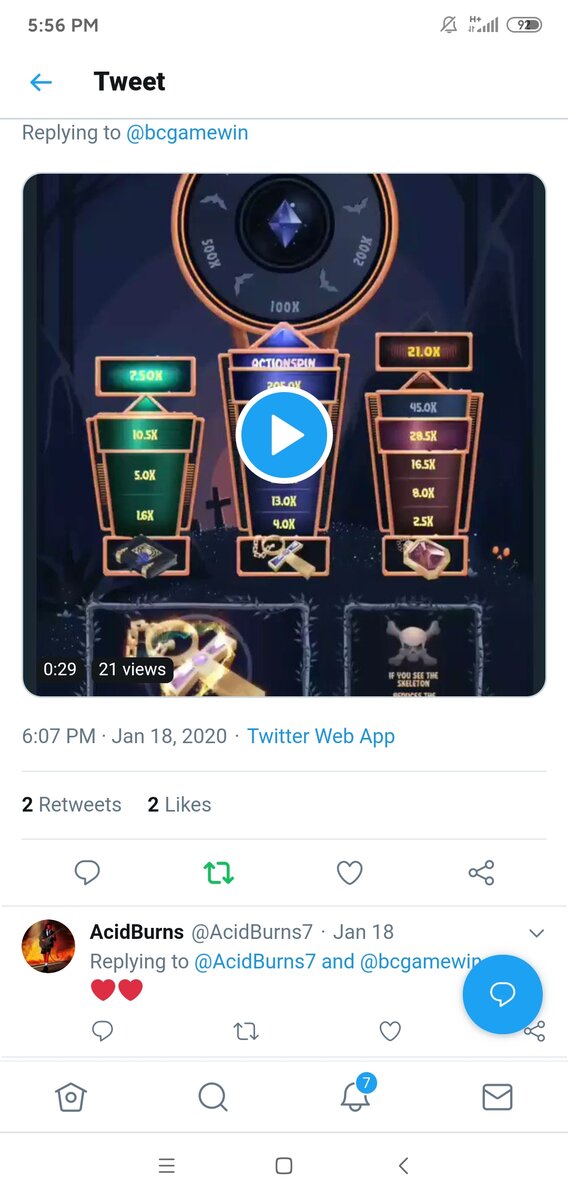The width and height of the screenshot is (568, 1200).
Task: Share the main tweet
Action: 481,873
